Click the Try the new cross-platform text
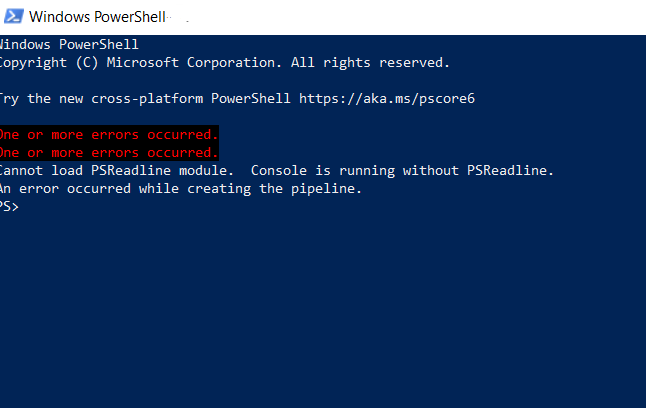 tap(102, 99)
